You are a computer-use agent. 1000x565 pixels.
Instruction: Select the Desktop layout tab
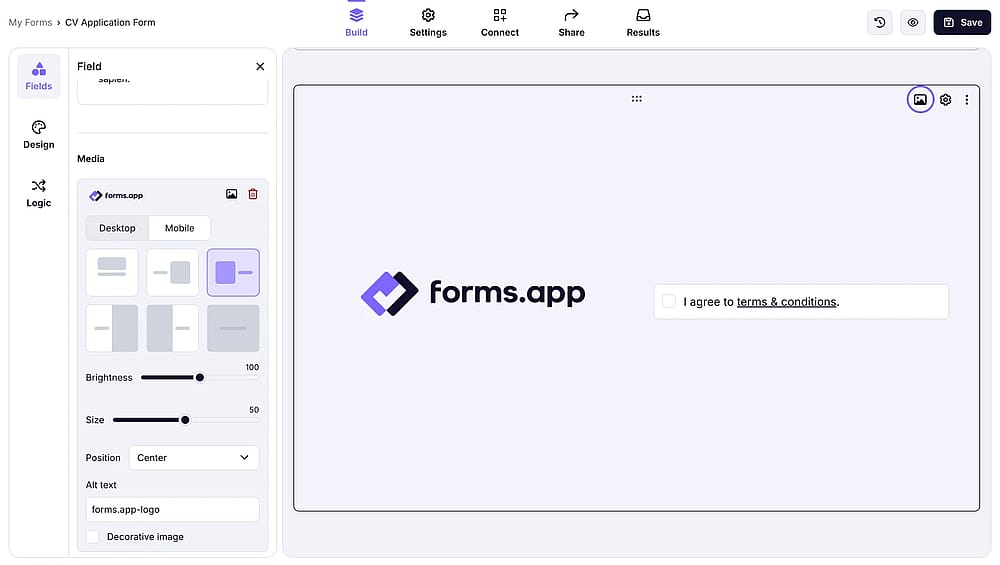[117, 228]
